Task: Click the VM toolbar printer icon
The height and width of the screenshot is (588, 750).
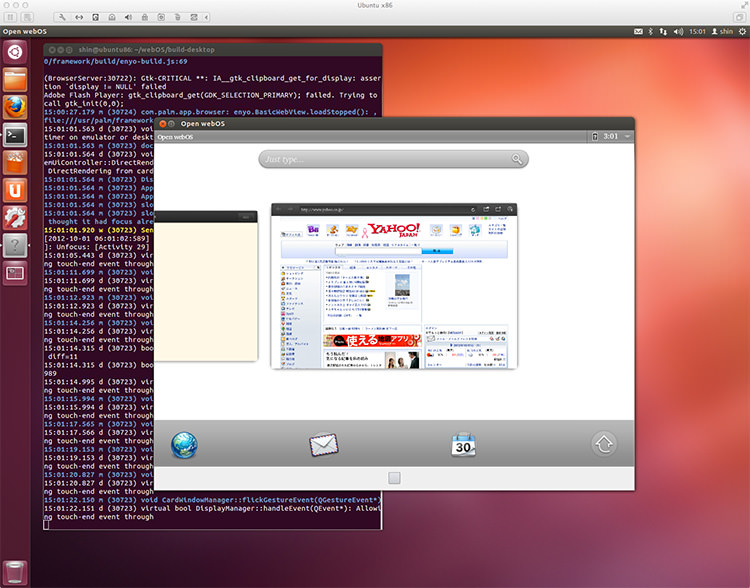Action: [x=194, y=17]
